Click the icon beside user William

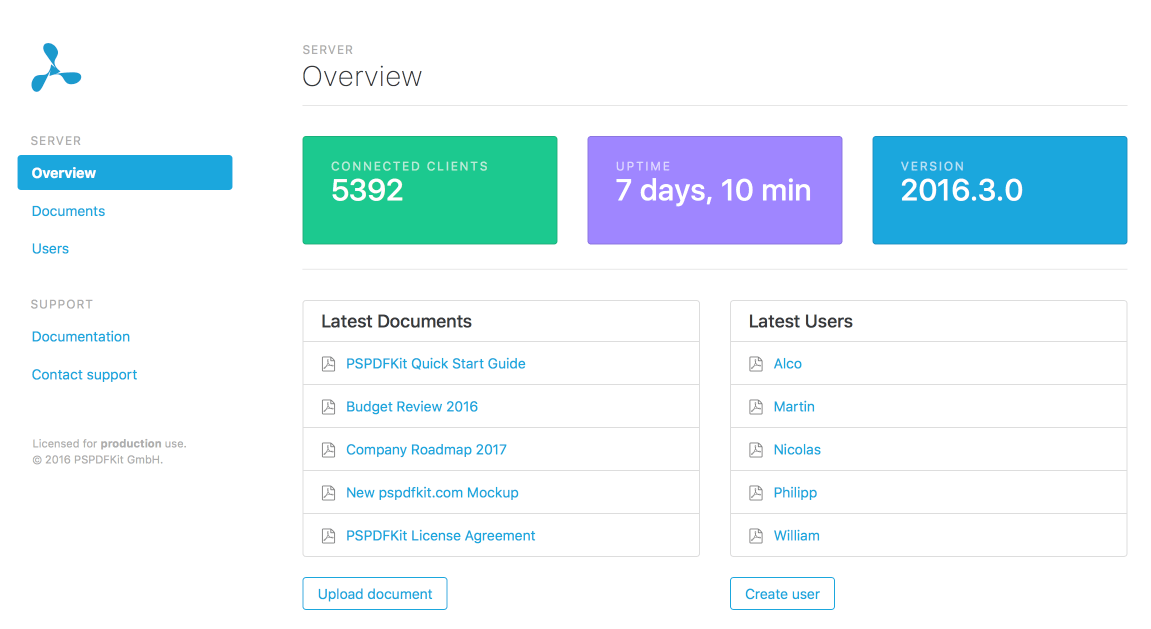click(x=756, y=536)
